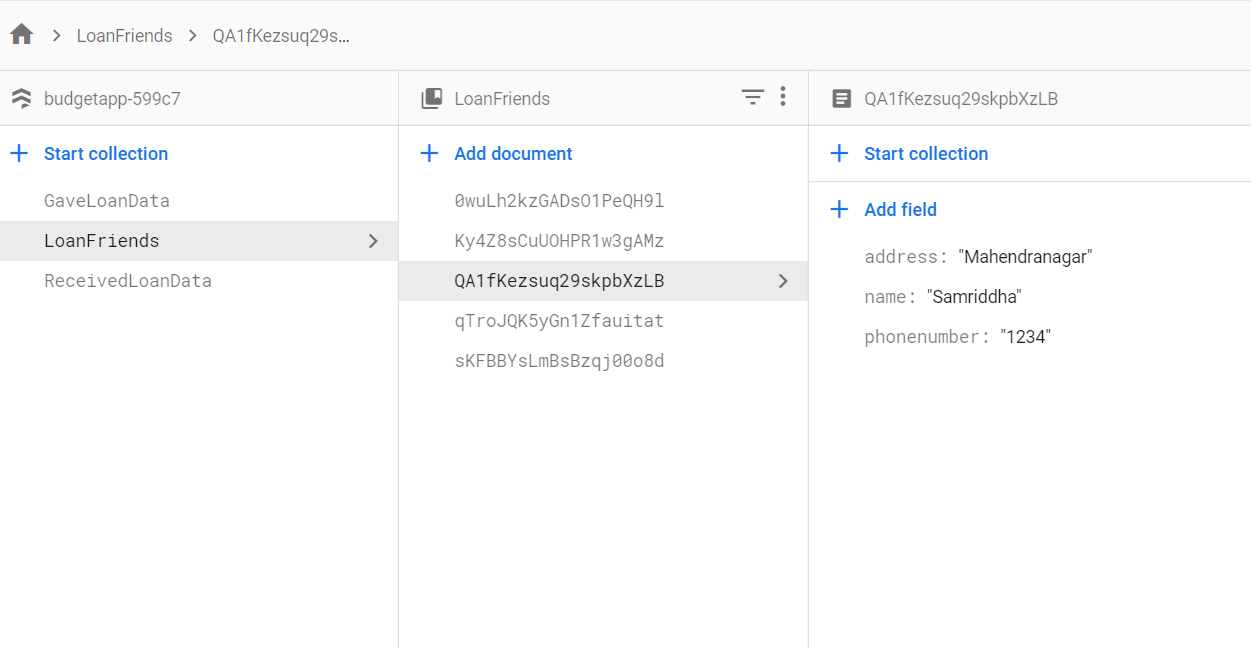Open the three-dot menu for LoanFriends collection
This screenshot has height=648, width=1251.
coord(783,97)
